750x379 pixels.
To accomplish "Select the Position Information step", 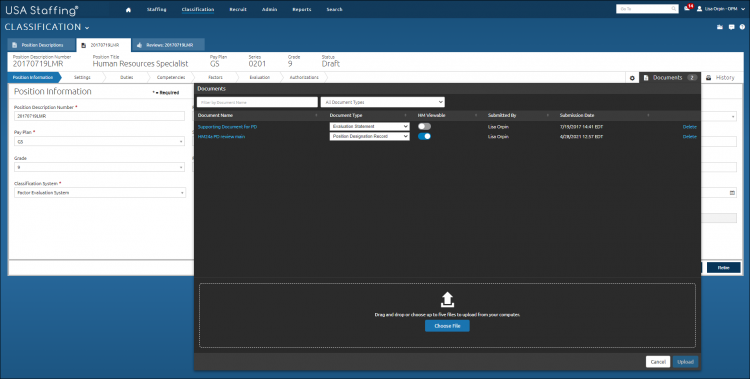I will coord(33,78).
